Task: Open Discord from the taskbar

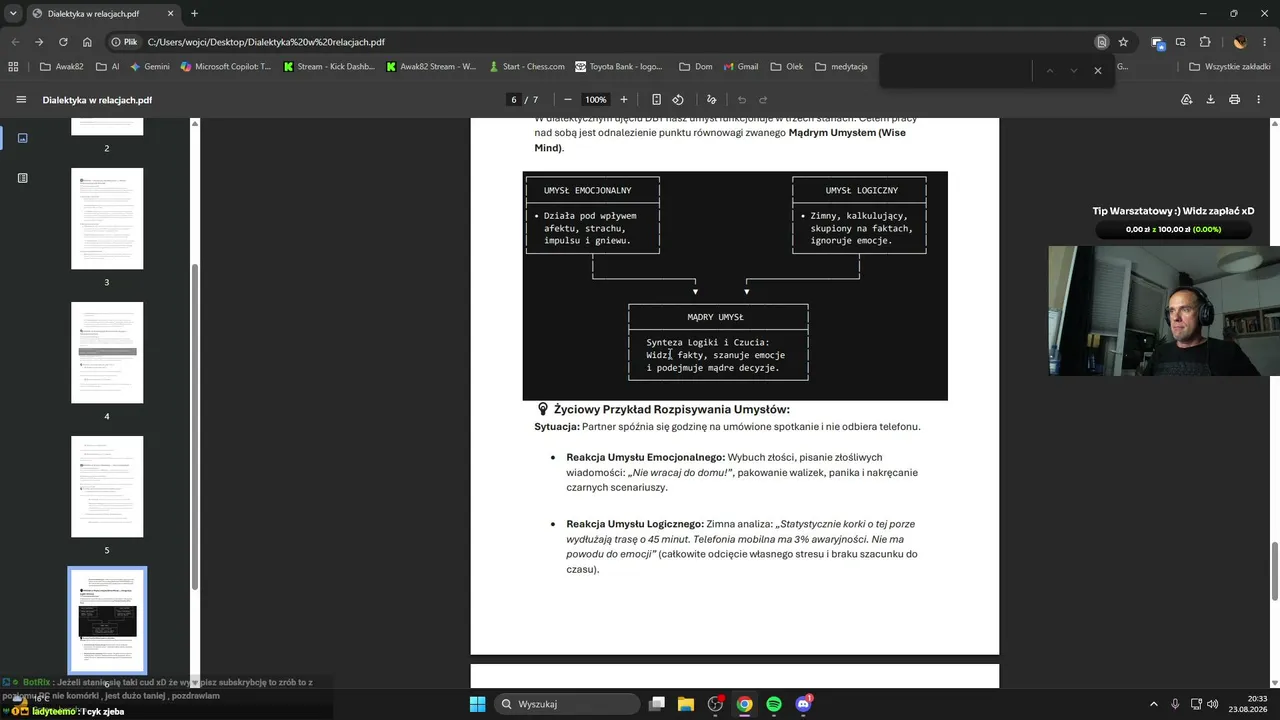Action: (x=803, y=704)
